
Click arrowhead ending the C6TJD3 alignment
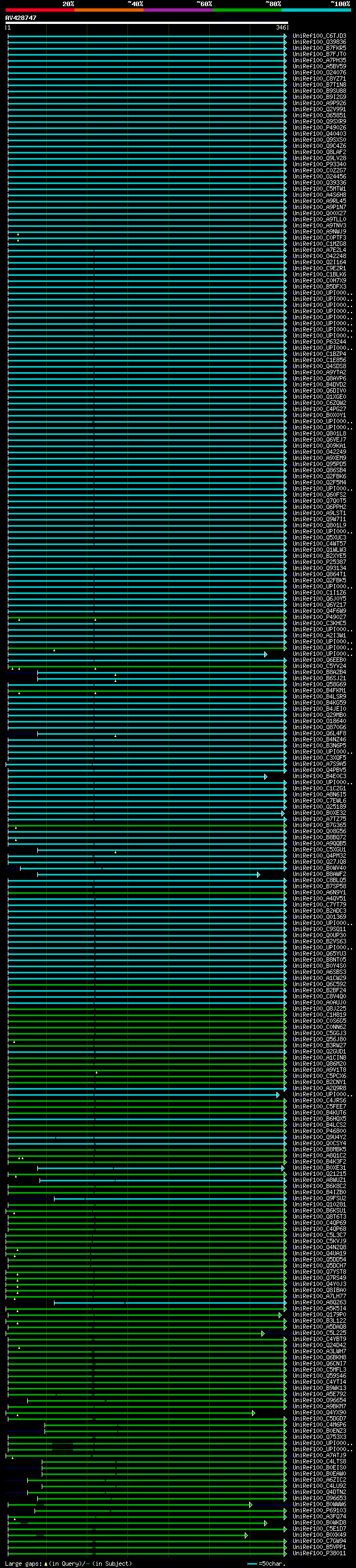pos(285,37)
